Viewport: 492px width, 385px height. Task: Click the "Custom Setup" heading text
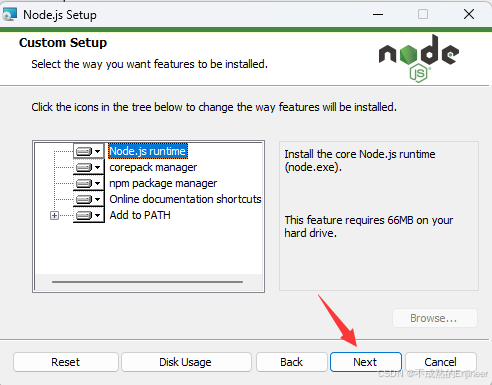[63, 43]
